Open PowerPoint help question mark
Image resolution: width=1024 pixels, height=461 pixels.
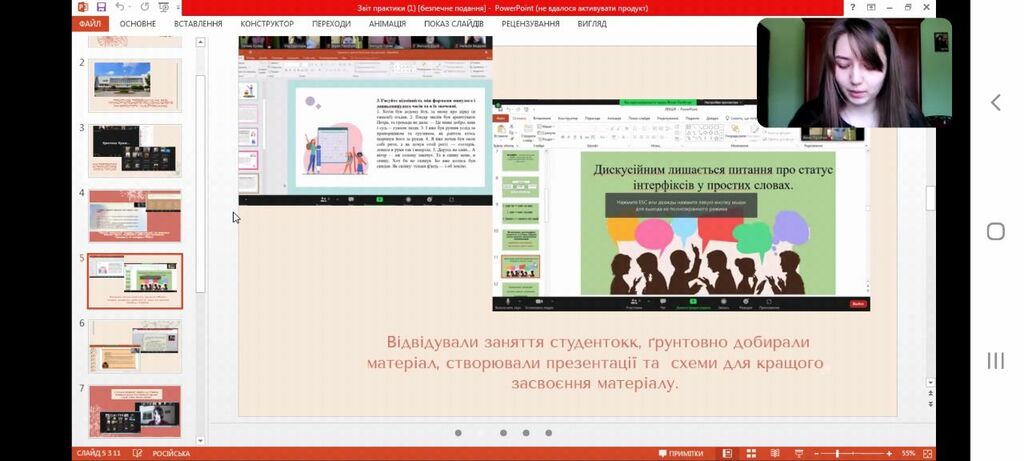click(x=852, y=7)
